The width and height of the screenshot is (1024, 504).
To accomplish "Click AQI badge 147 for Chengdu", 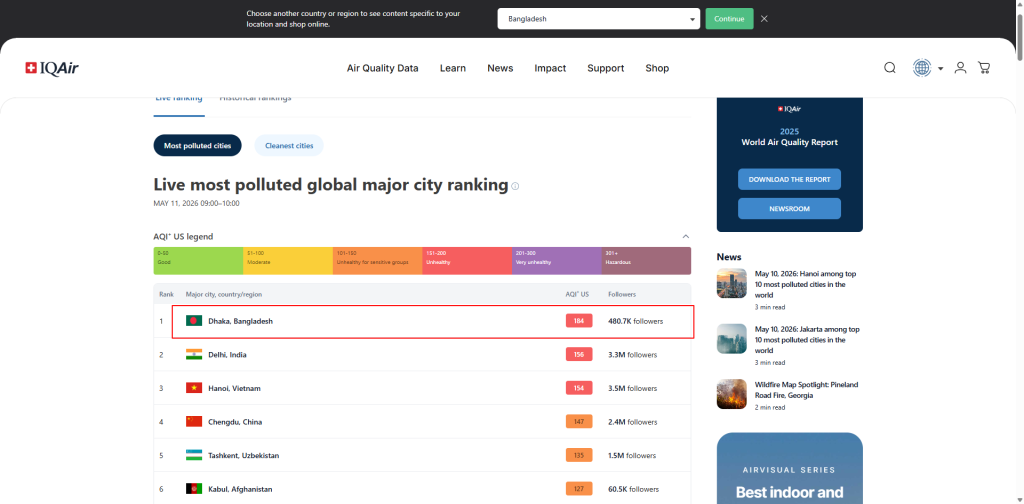I will 579,422.
